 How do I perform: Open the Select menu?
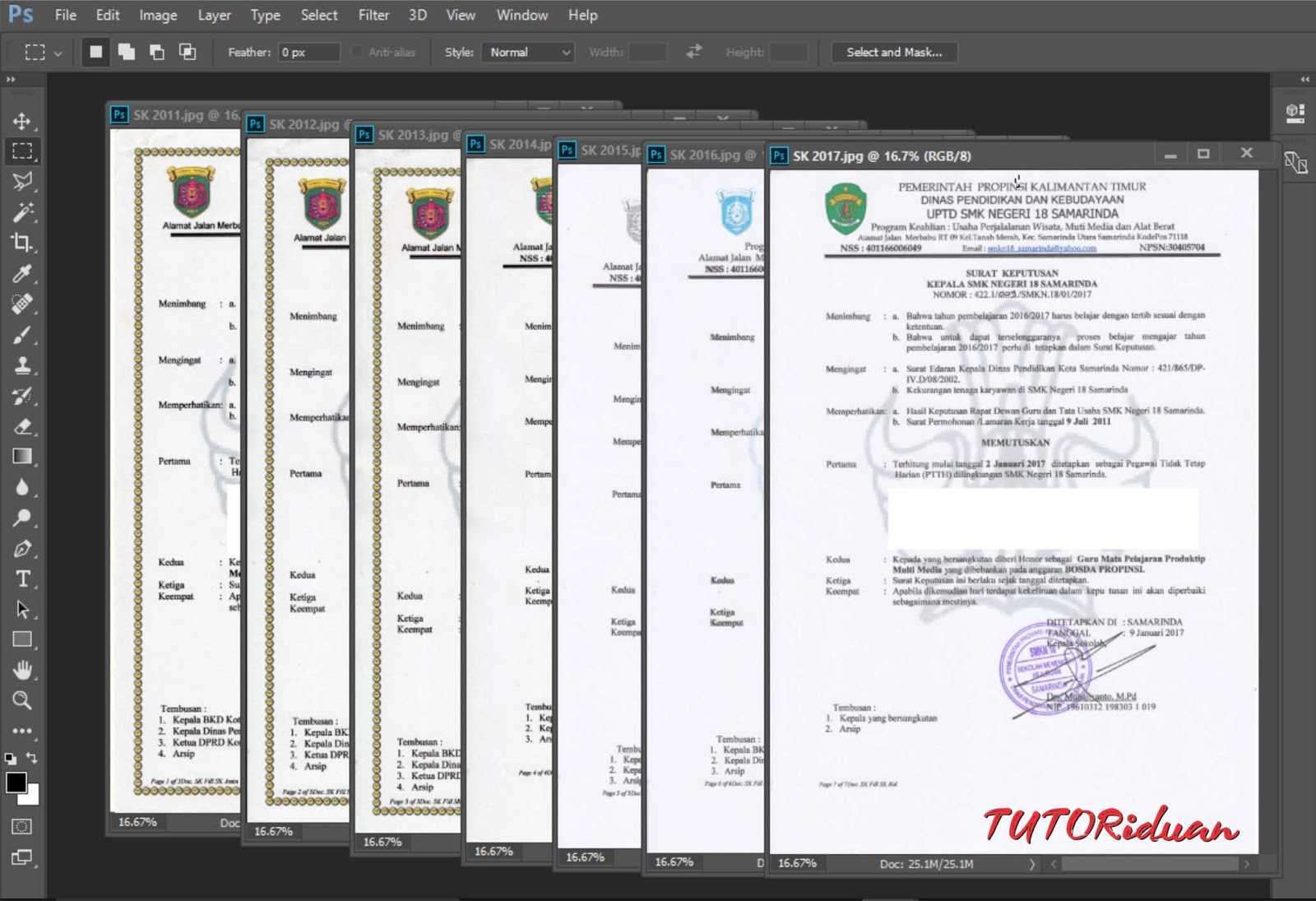click(319, 15)
